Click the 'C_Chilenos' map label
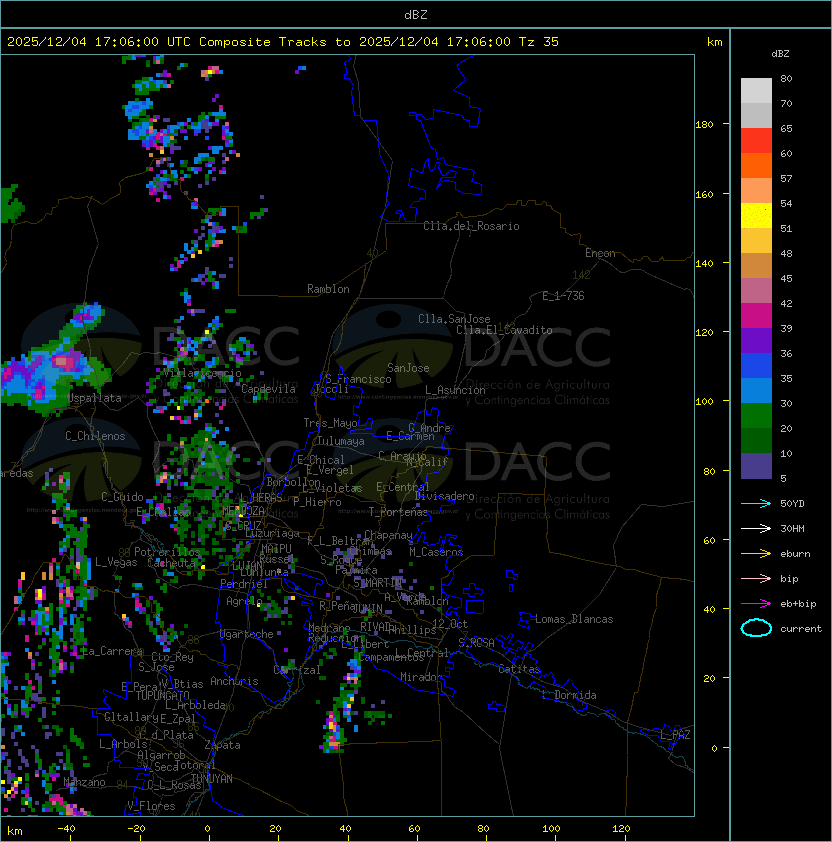 tap(95, 436)
